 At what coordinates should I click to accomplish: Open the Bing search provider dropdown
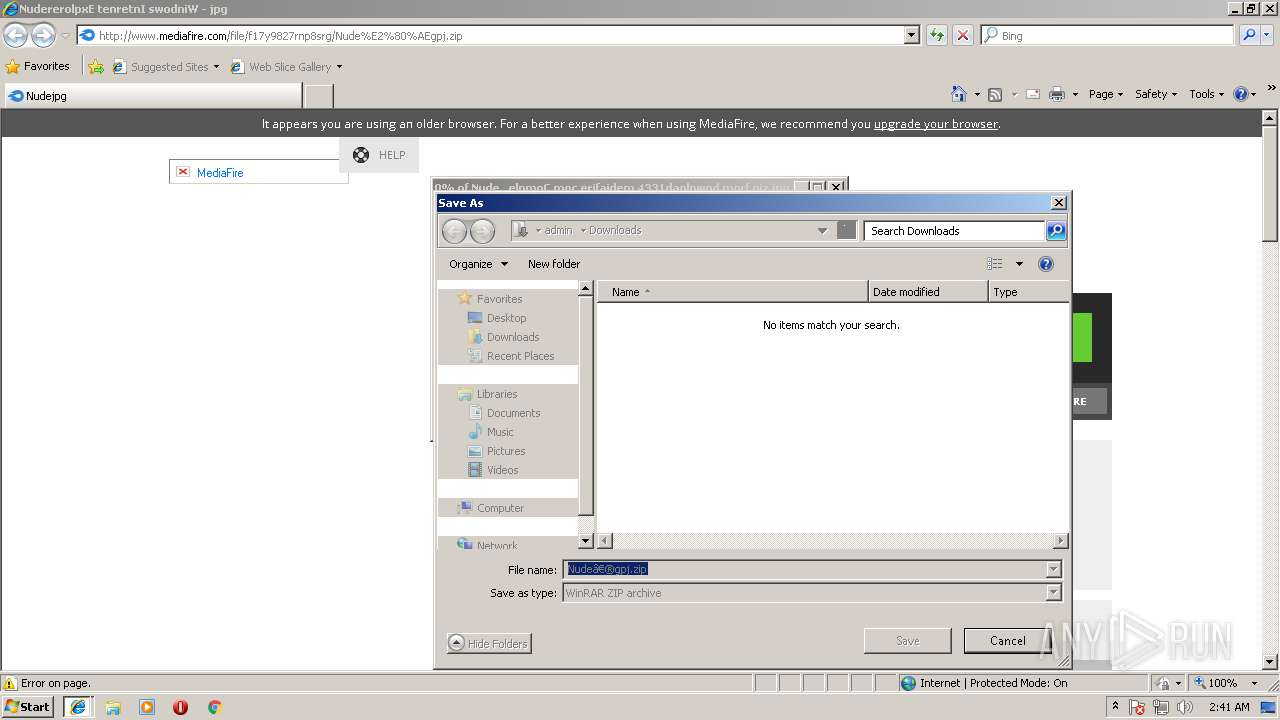click(x=1268, y=35)
